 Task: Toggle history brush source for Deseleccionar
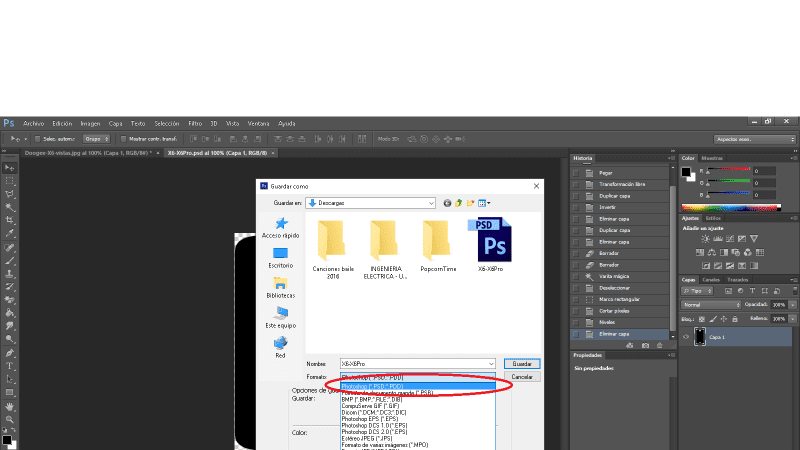pos(576,288)
